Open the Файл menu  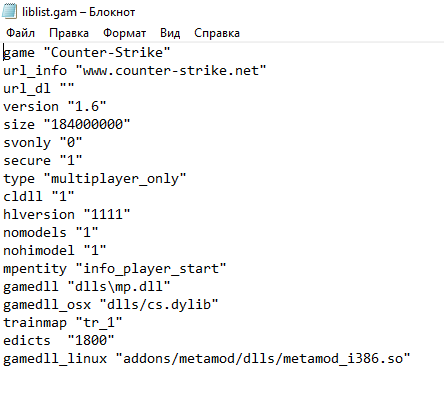coord(20,33)
